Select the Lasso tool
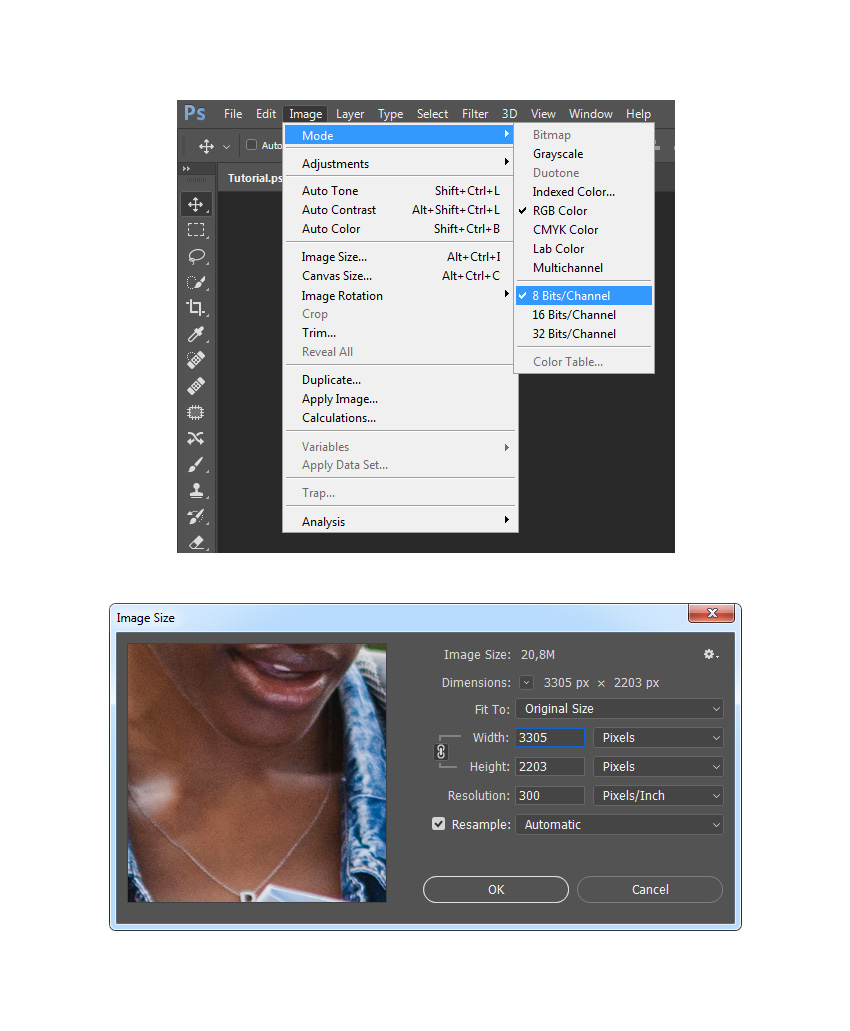850x1031 pixels. click(196, 256)
